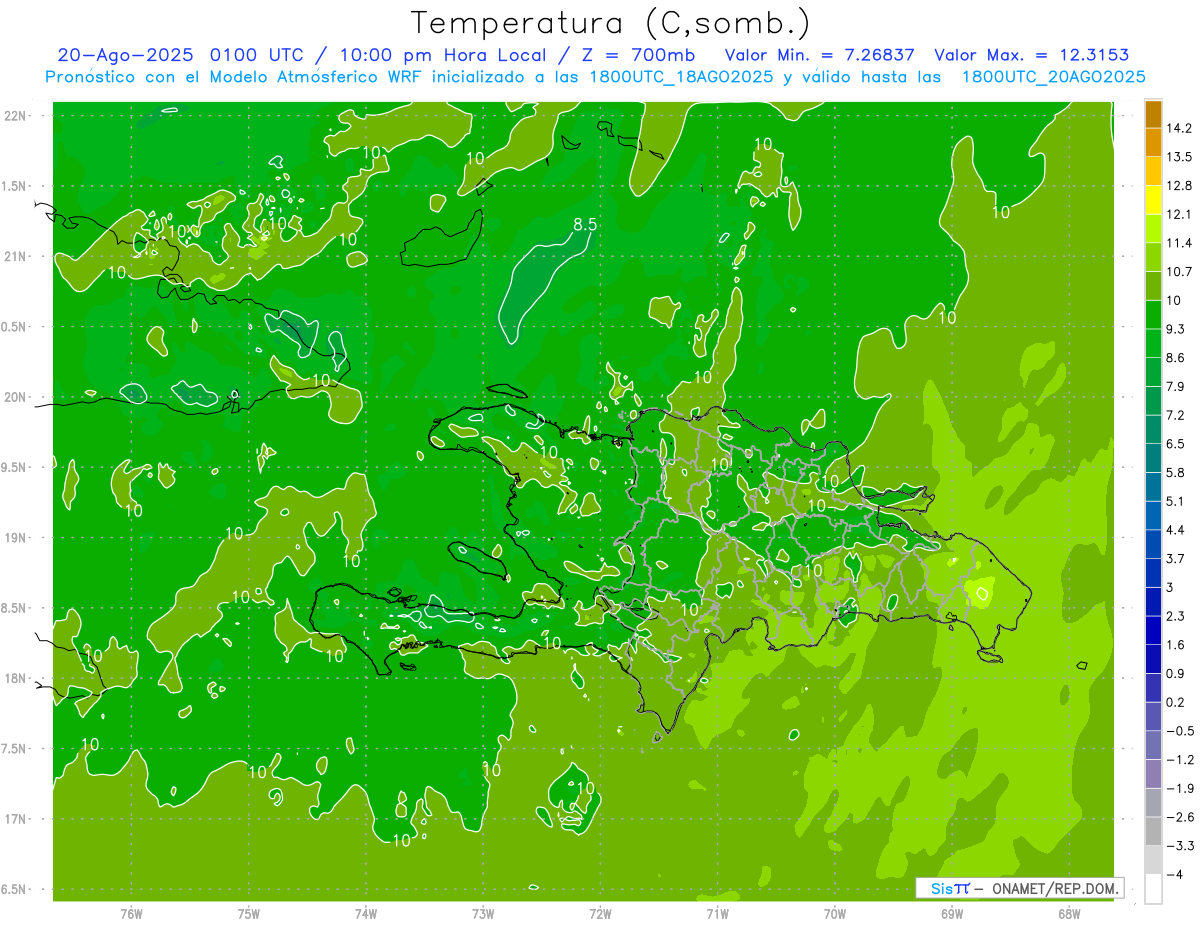Viewport: 1200px width, 927px height.
Task: Click the '71W' longitude axis label
Action: 717,913
